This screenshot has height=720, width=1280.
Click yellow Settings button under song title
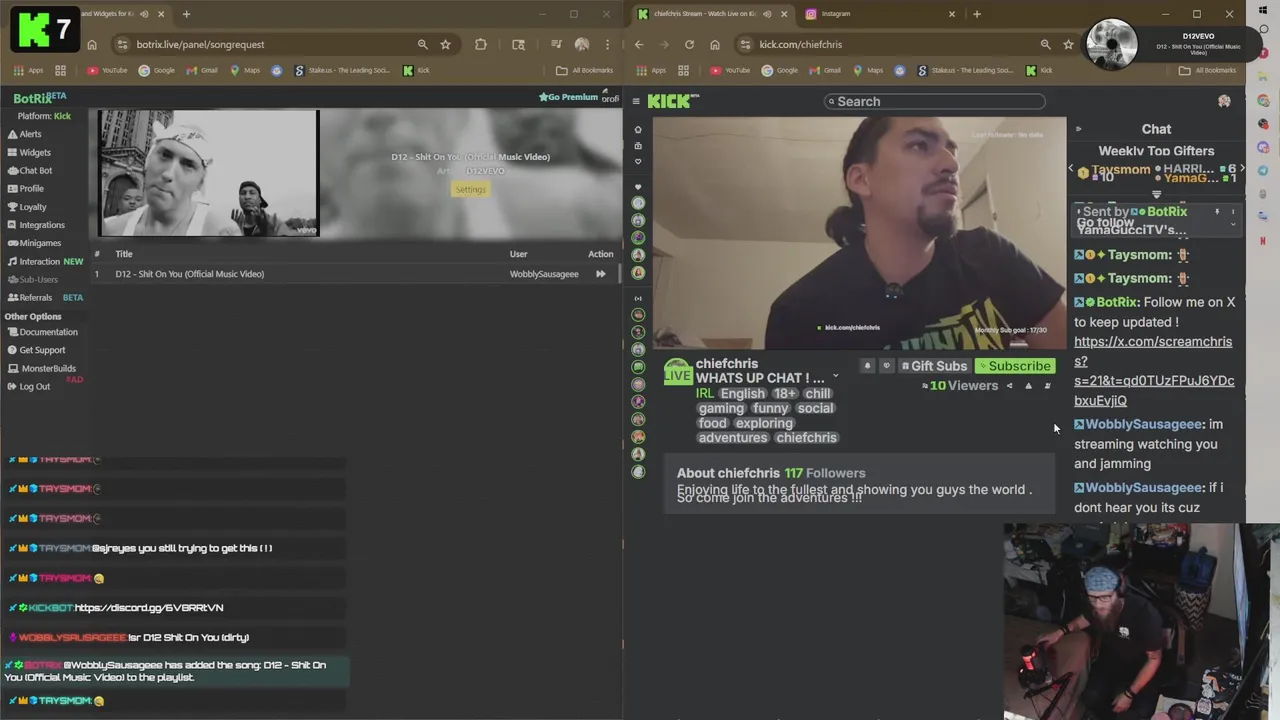click(x=470, y=189)
